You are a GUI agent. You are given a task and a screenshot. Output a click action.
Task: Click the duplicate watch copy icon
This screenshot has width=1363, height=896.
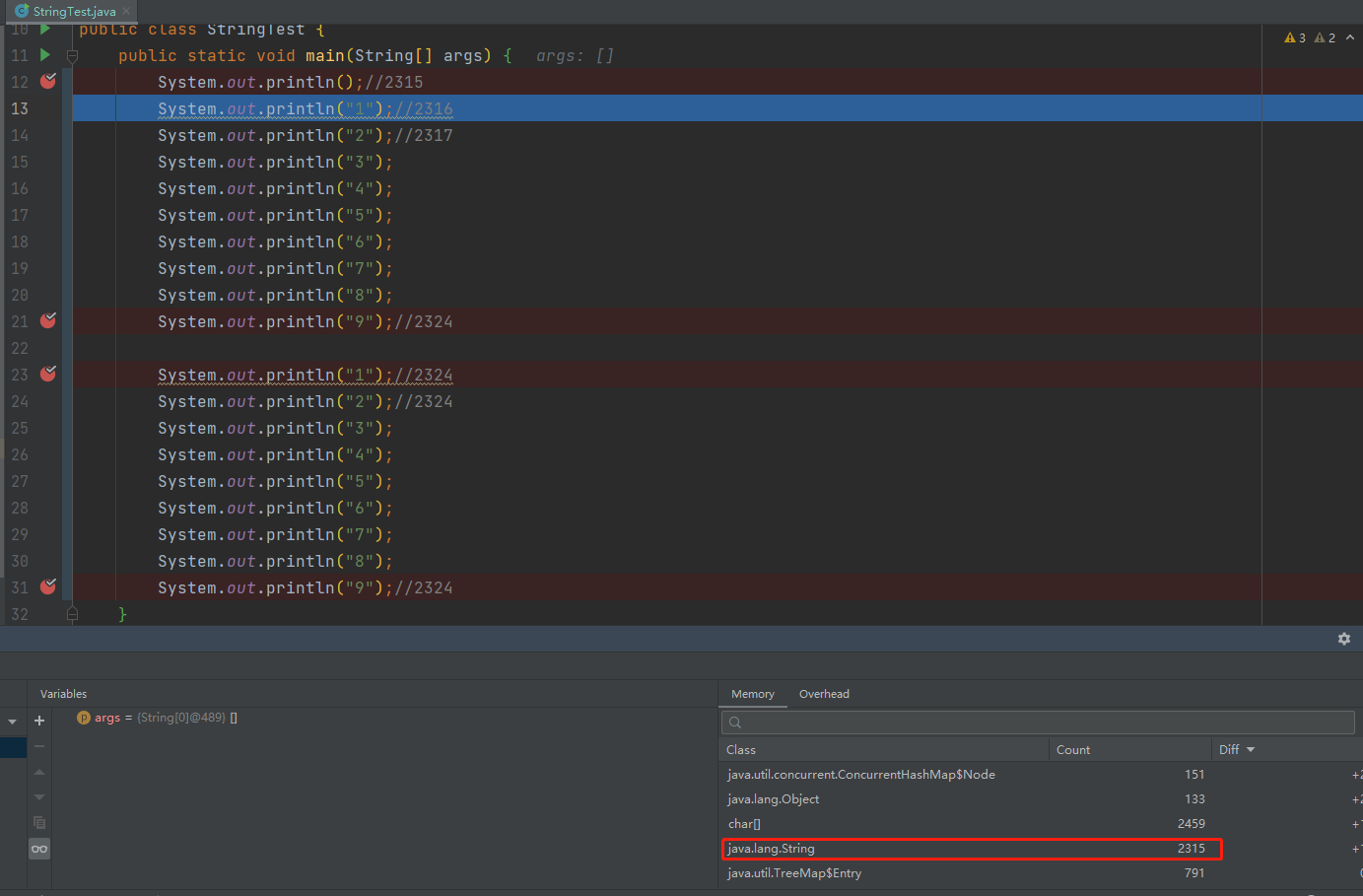pyautogui.click(x=39, y=822)
